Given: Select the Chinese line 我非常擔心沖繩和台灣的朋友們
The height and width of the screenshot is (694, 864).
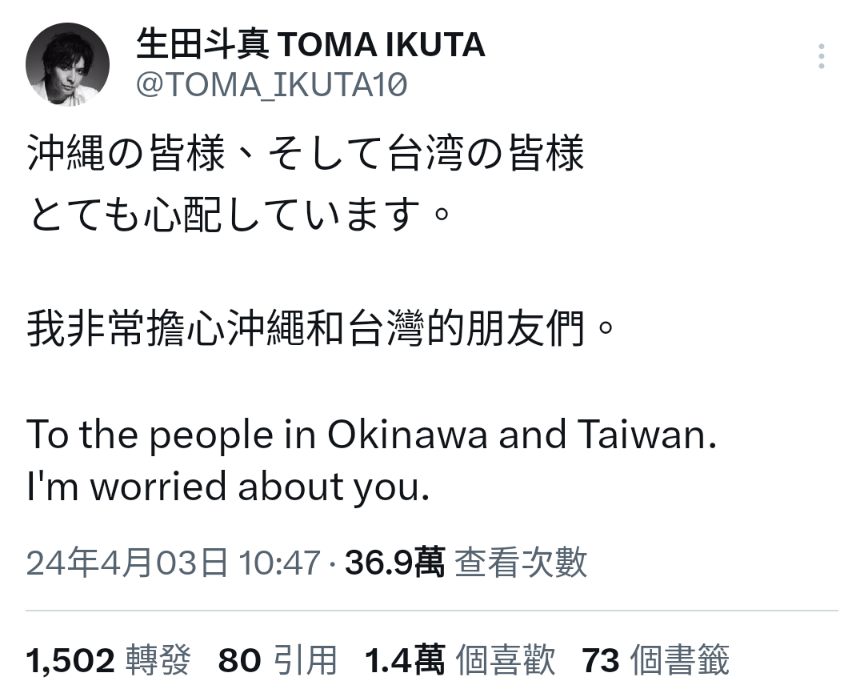Looking at the screenshot, I should [x=320, y=329].
